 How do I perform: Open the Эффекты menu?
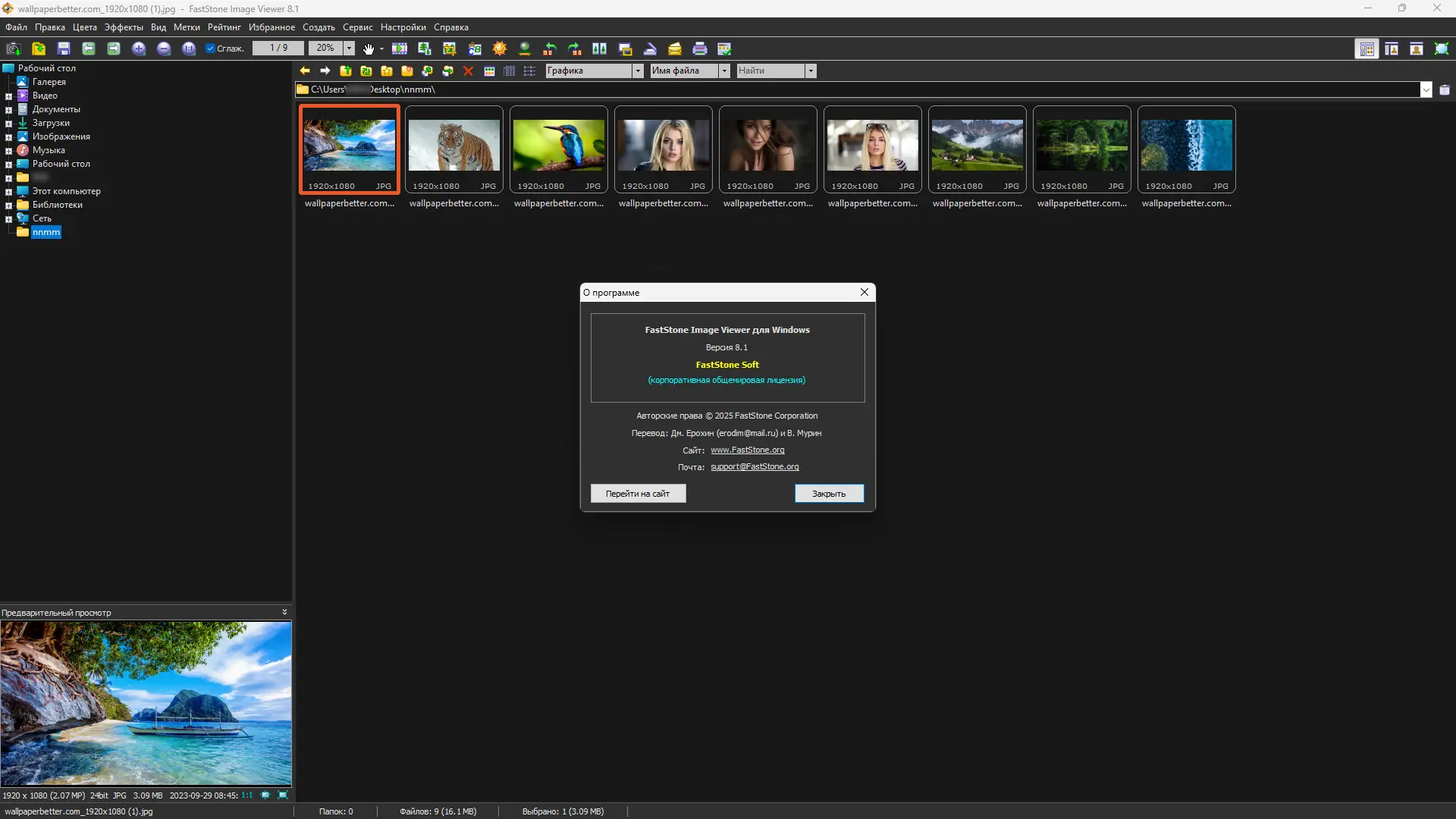(124, 27)
